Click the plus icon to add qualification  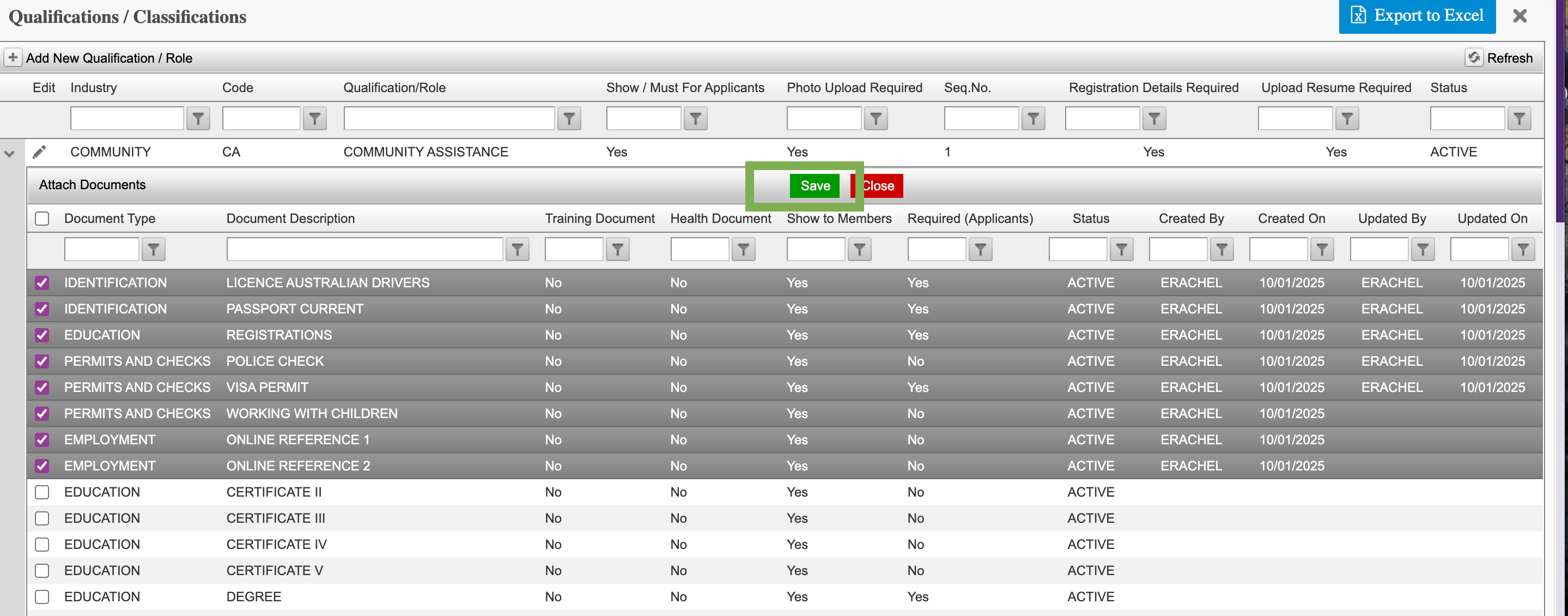(x=13, y=58)
